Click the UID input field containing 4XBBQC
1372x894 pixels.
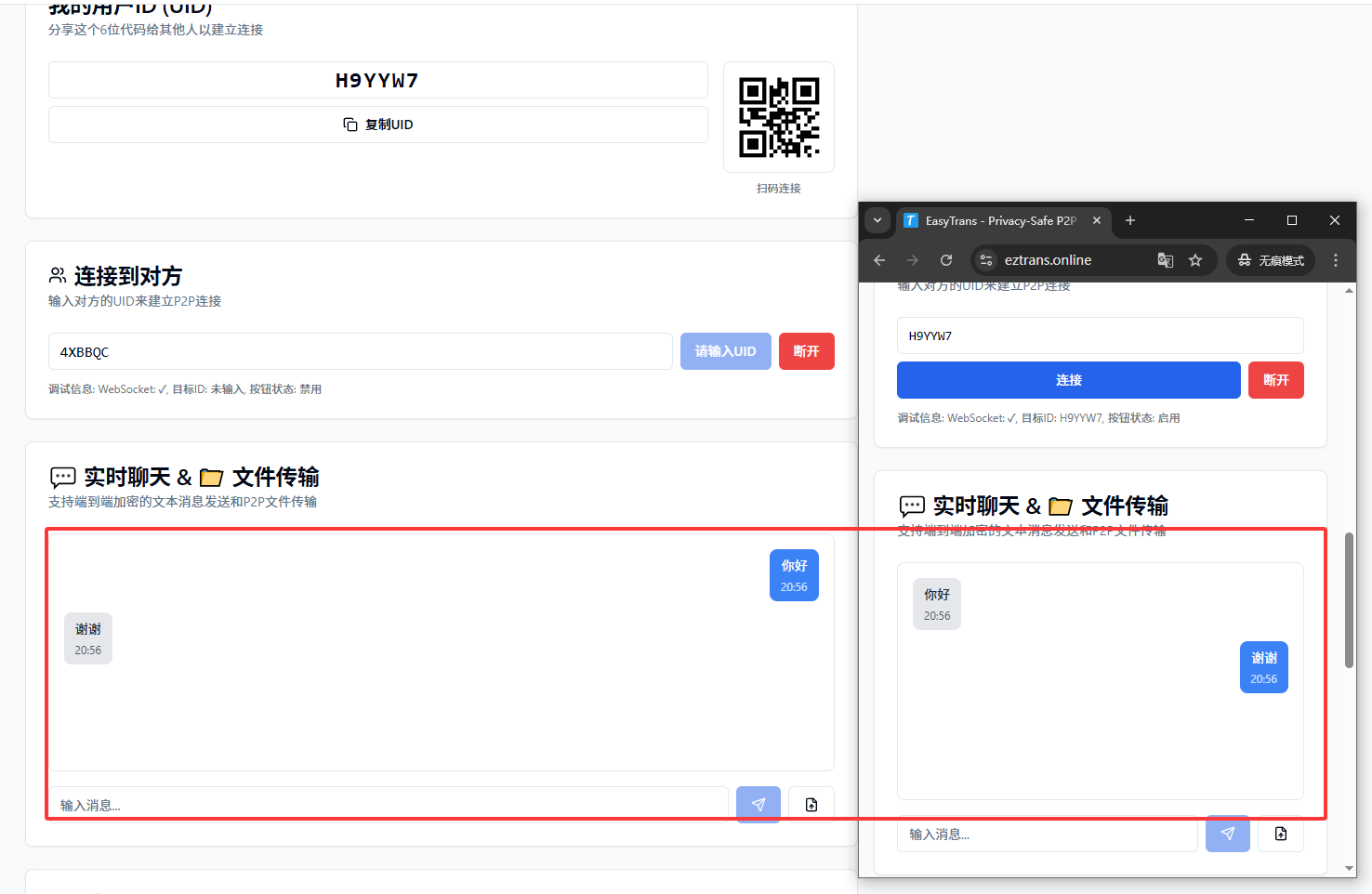[x=360, y=351]
